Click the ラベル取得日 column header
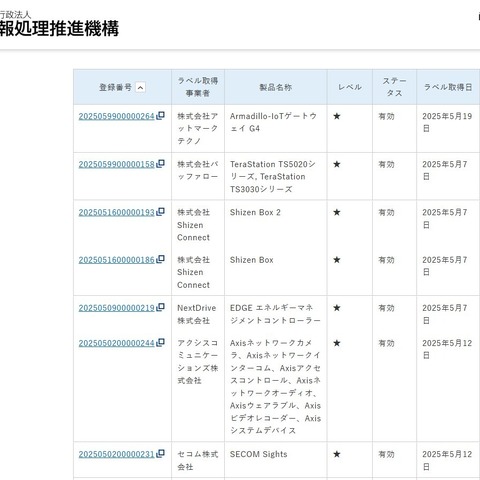Viewport: 480px width, 480px height. click(448, 87)
